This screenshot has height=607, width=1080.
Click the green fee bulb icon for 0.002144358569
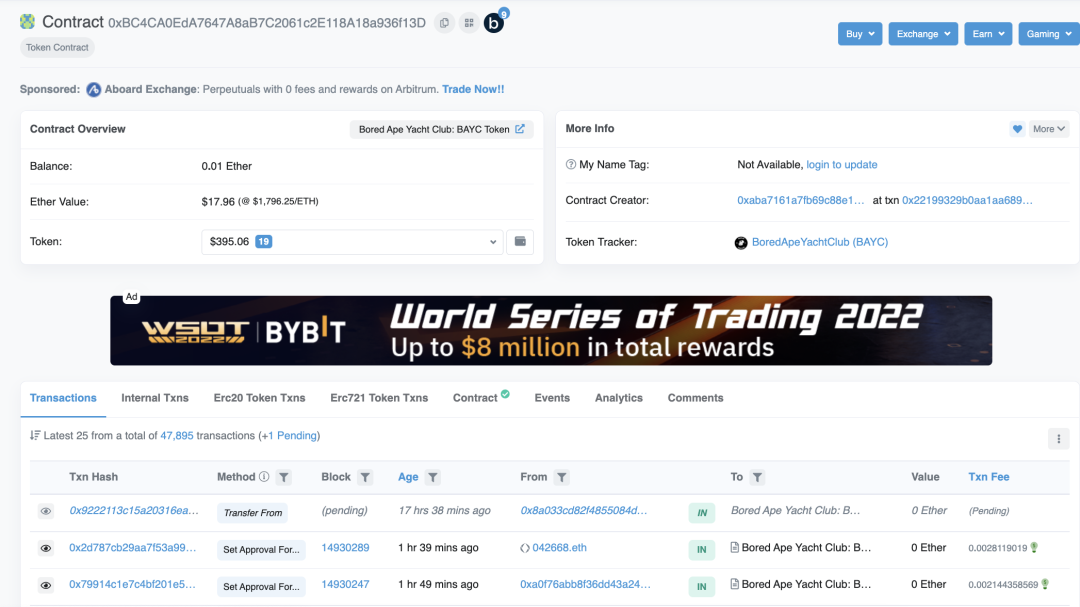(1045, 584)
